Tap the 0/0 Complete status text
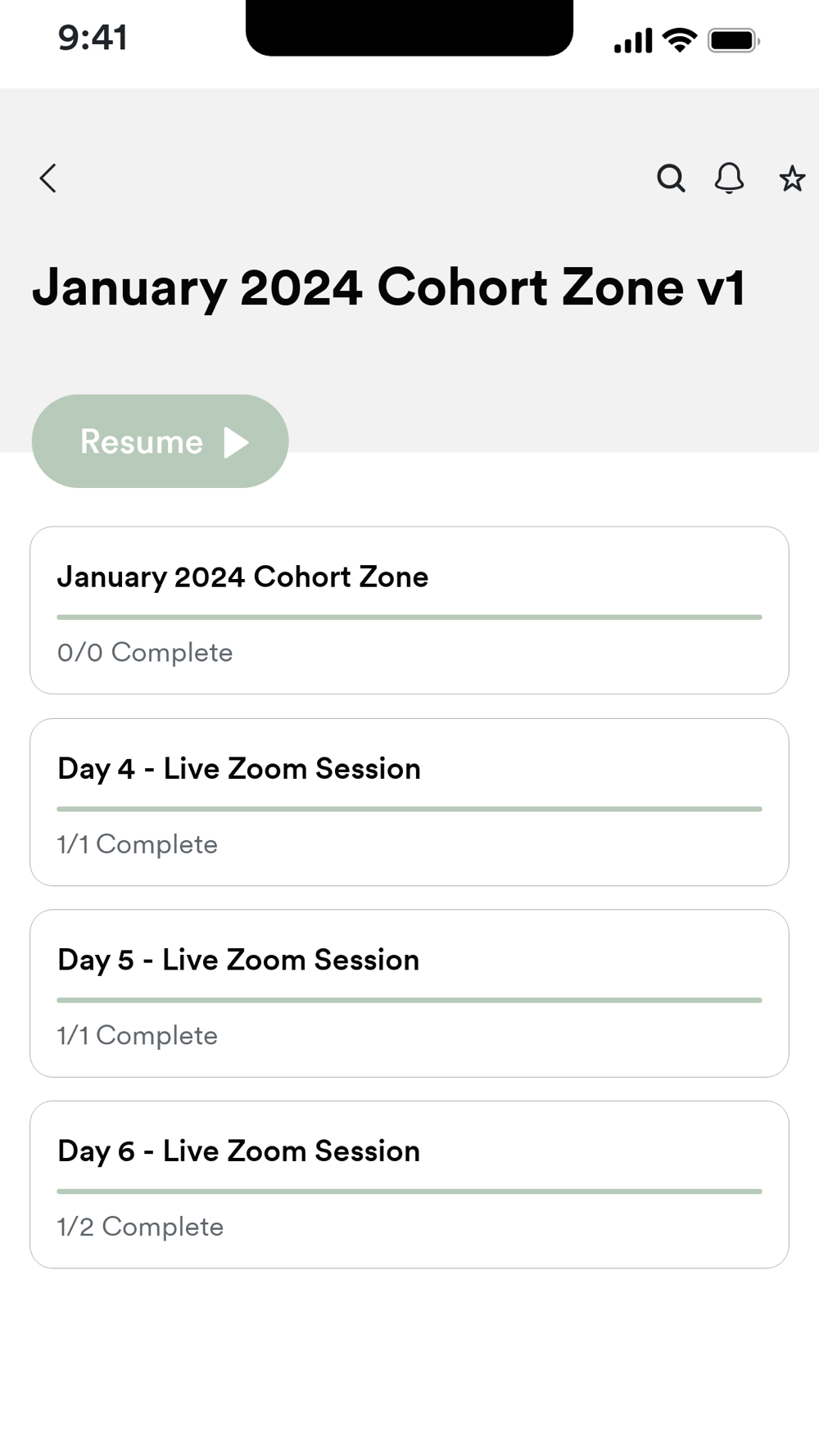The image size is (819, 1456). [x=145, y=653]
